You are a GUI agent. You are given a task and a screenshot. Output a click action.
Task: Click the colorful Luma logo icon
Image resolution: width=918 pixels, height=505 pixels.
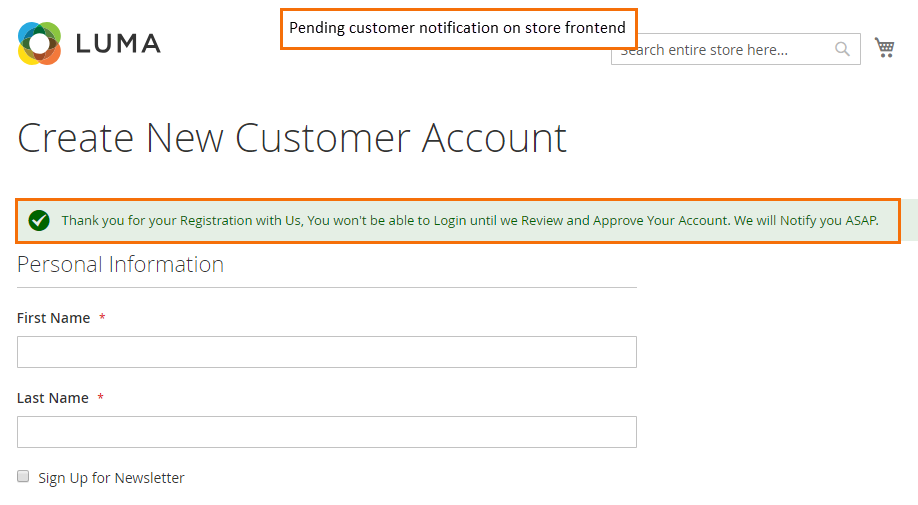(x=40, y=43)
